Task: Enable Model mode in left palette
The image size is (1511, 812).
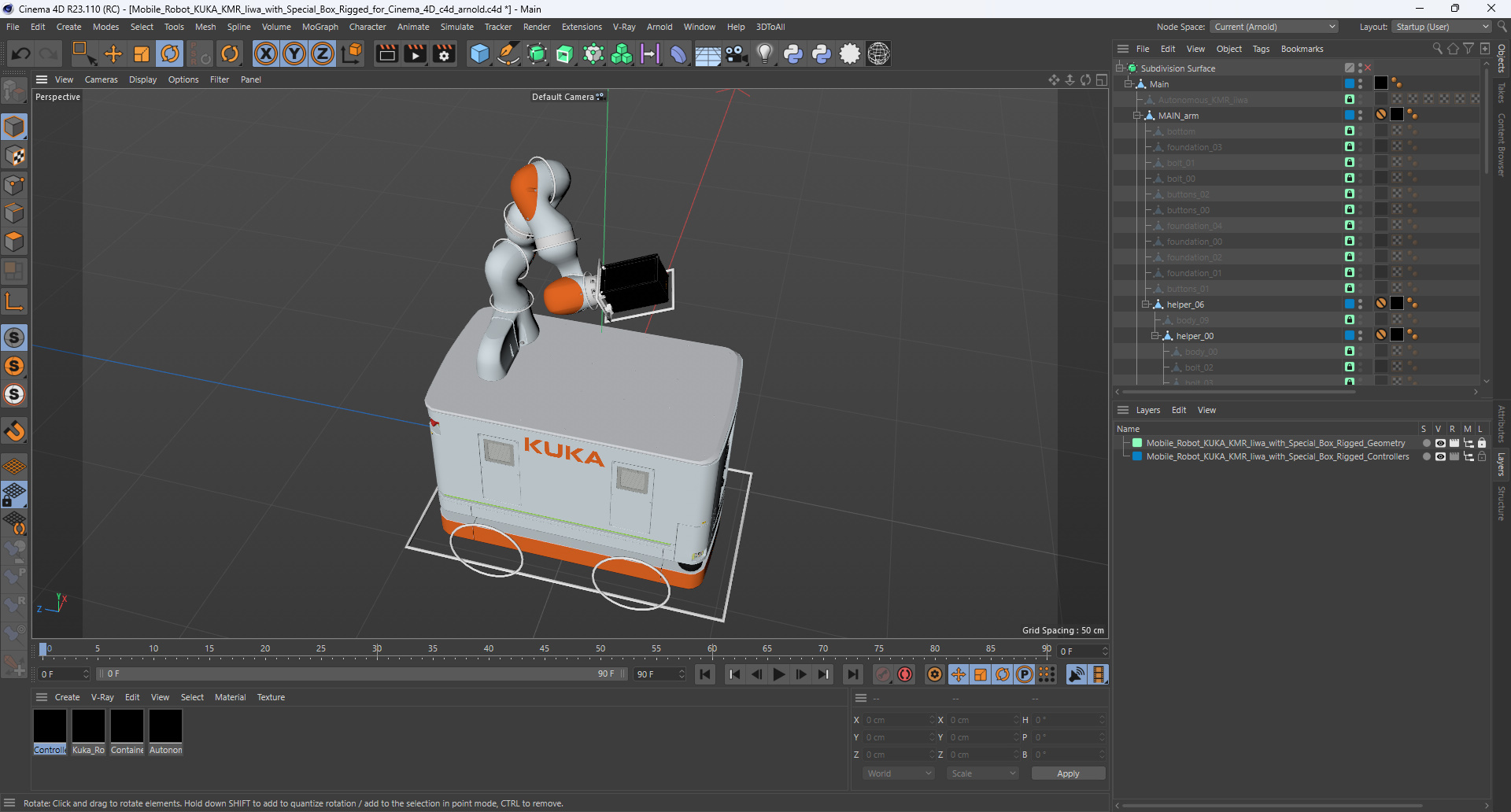Action: (x=14, y=127)
